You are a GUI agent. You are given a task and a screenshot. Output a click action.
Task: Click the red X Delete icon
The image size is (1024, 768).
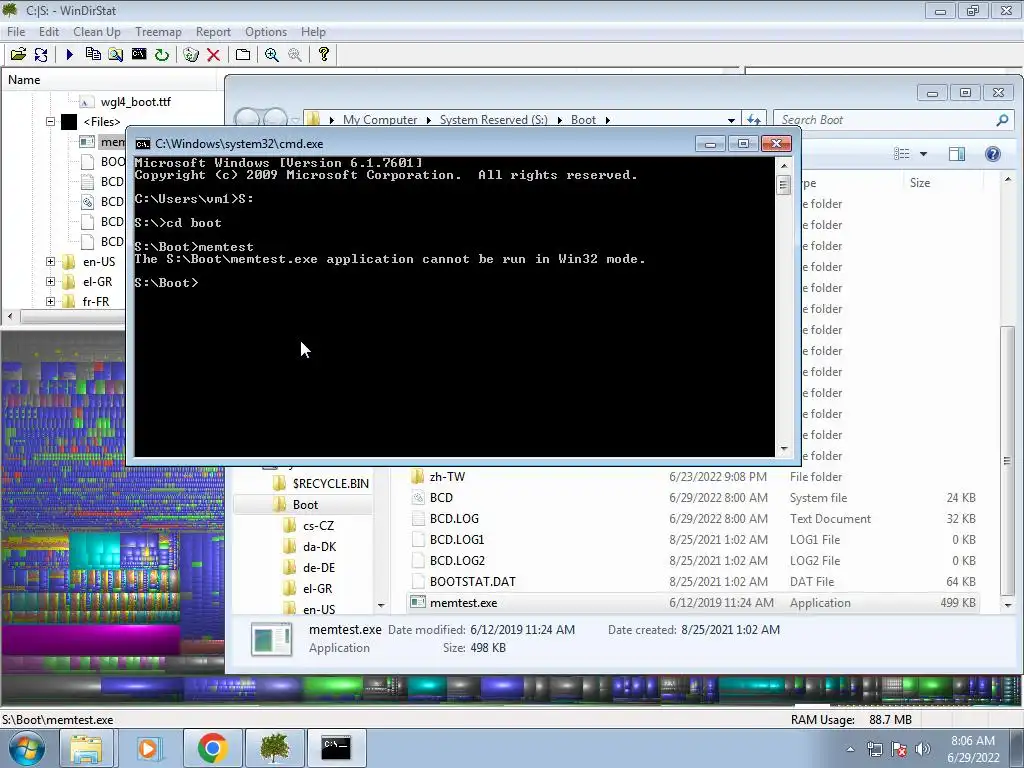tap(213, 55)
